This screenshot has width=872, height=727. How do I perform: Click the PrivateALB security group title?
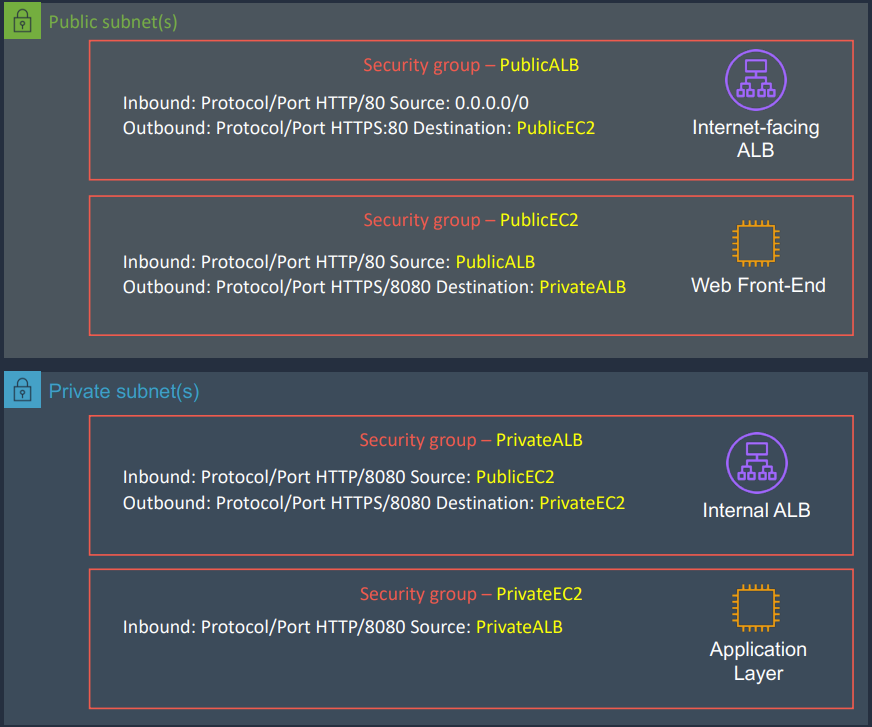pyautogui.click(x=471, y=440)
